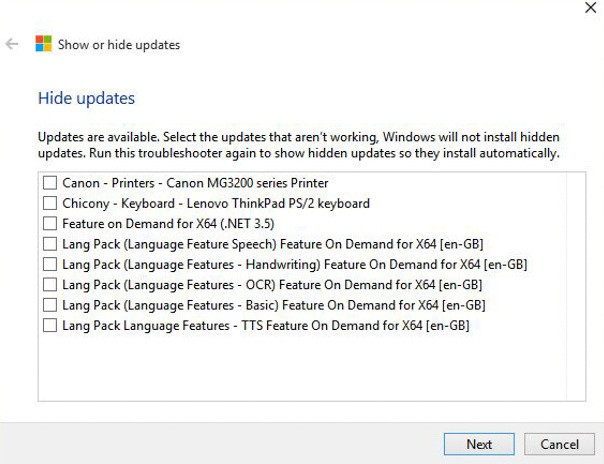
Task: Close the troubleshooter window
Action: [588, 7]
